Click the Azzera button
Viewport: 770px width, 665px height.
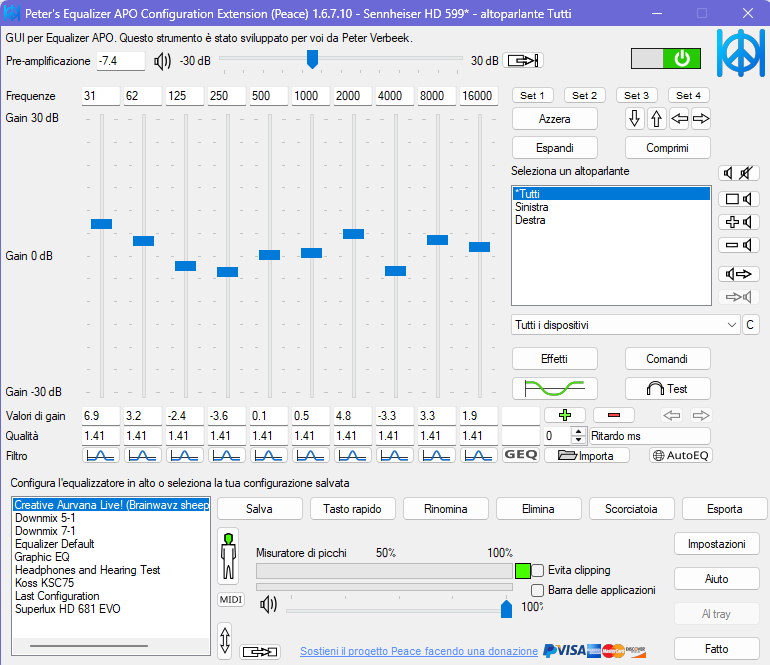click(555, 119)
